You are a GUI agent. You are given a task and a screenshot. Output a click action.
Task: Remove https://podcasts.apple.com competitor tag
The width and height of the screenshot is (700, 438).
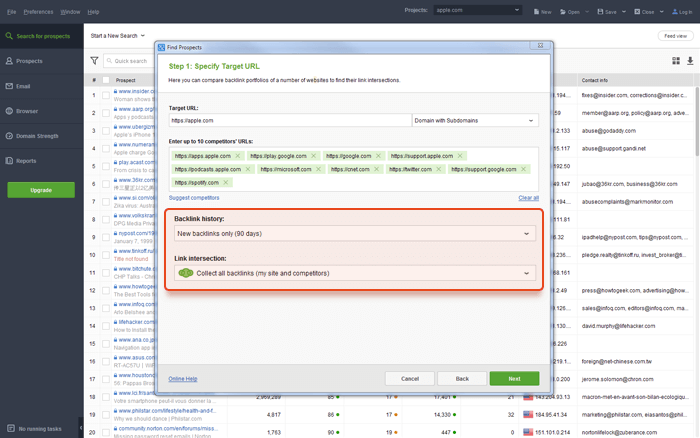click(248, 169)
